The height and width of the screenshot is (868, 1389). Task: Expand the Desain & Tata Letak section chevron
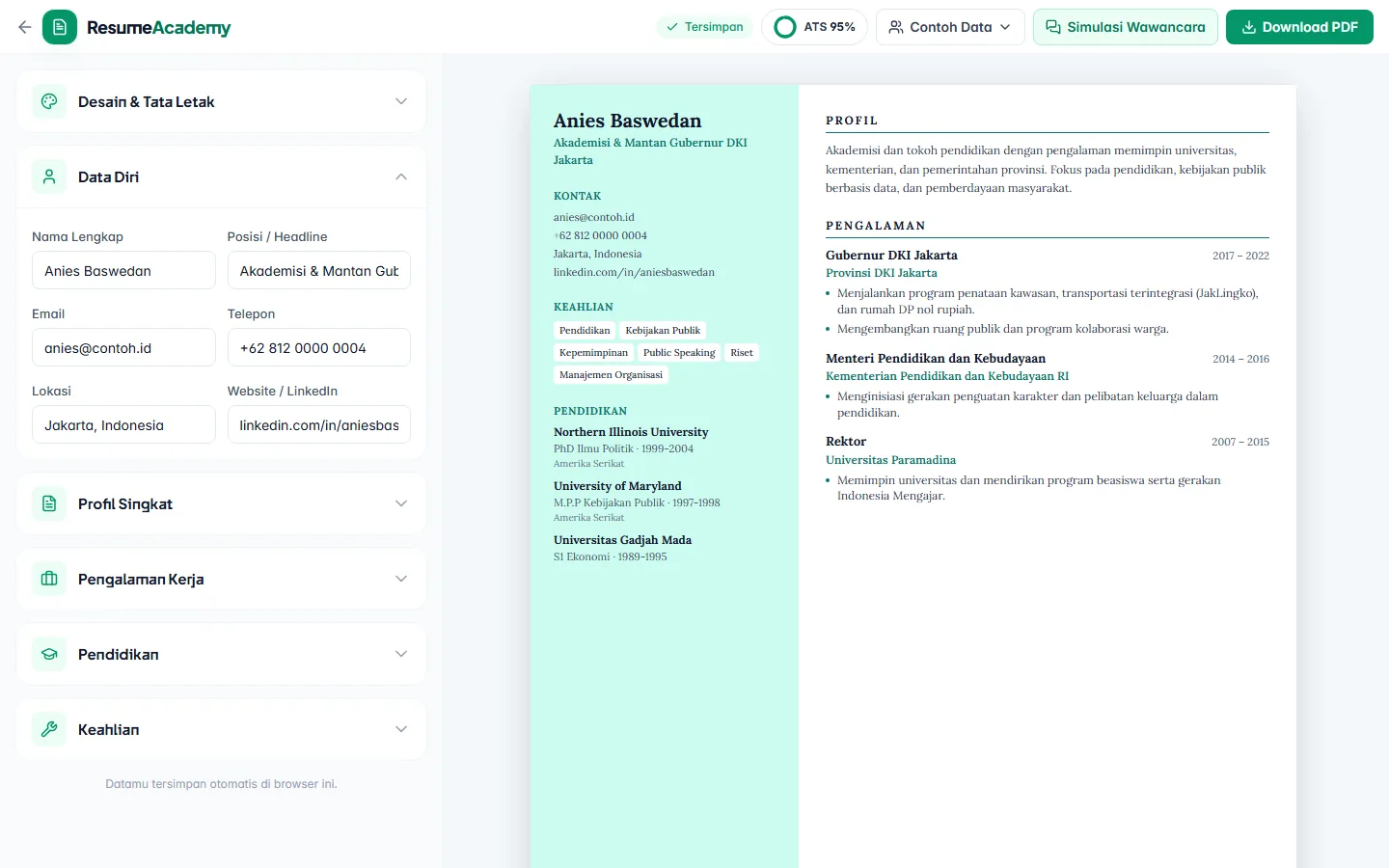click(x=401, y=101)
